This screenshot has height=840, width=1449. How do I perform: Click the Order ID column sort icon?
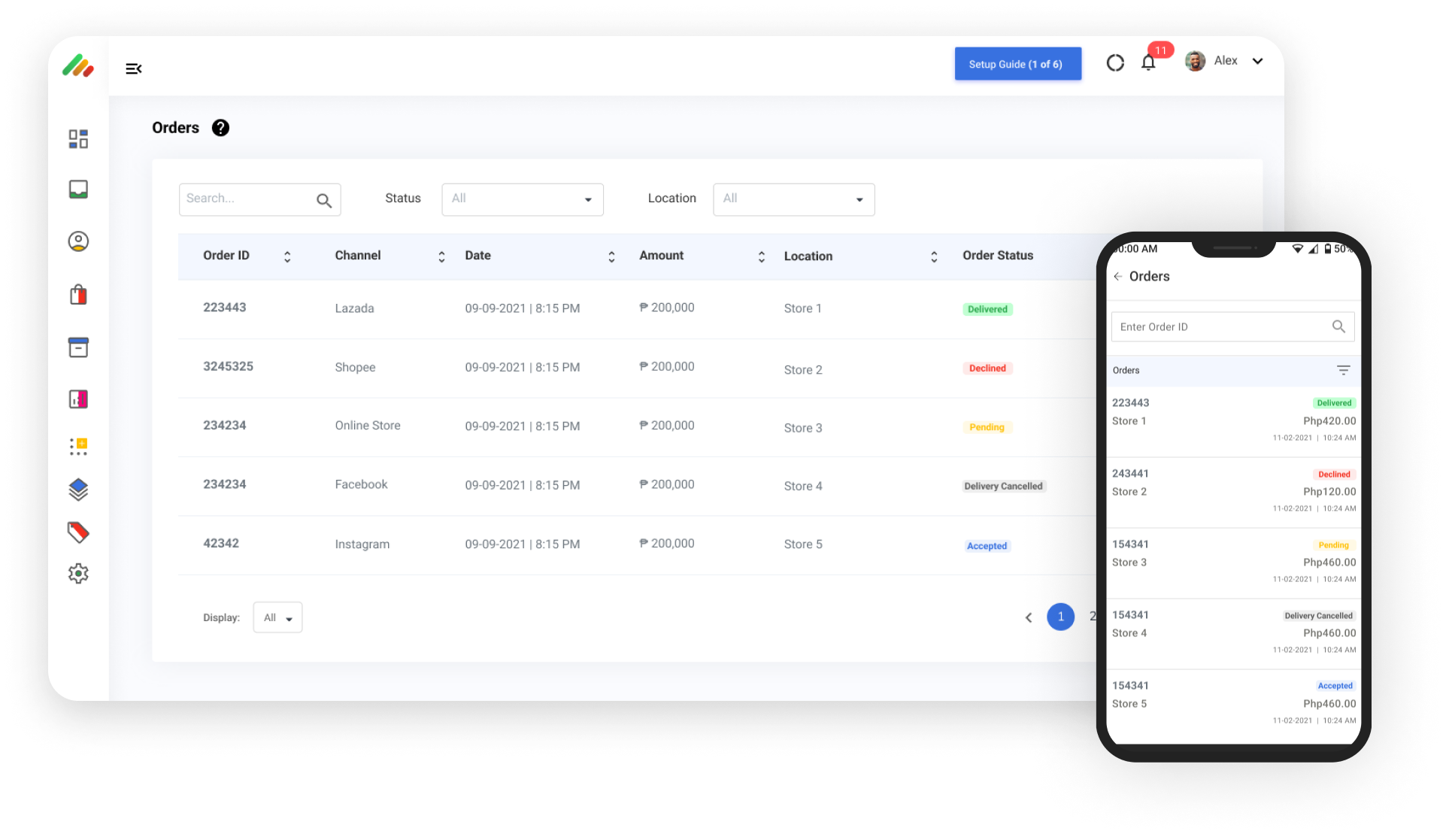(286, 256)
